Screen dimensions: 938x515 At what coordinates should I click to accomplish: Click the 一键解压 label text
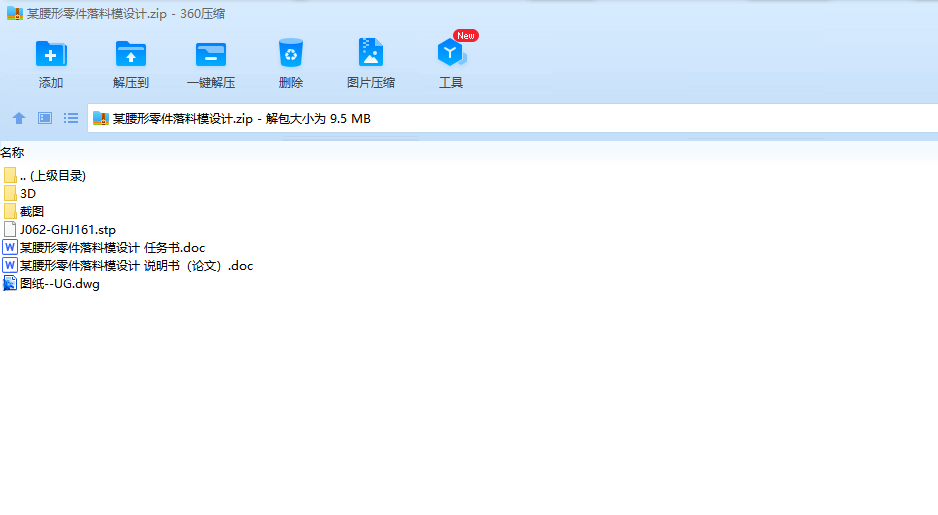[211, 83]
